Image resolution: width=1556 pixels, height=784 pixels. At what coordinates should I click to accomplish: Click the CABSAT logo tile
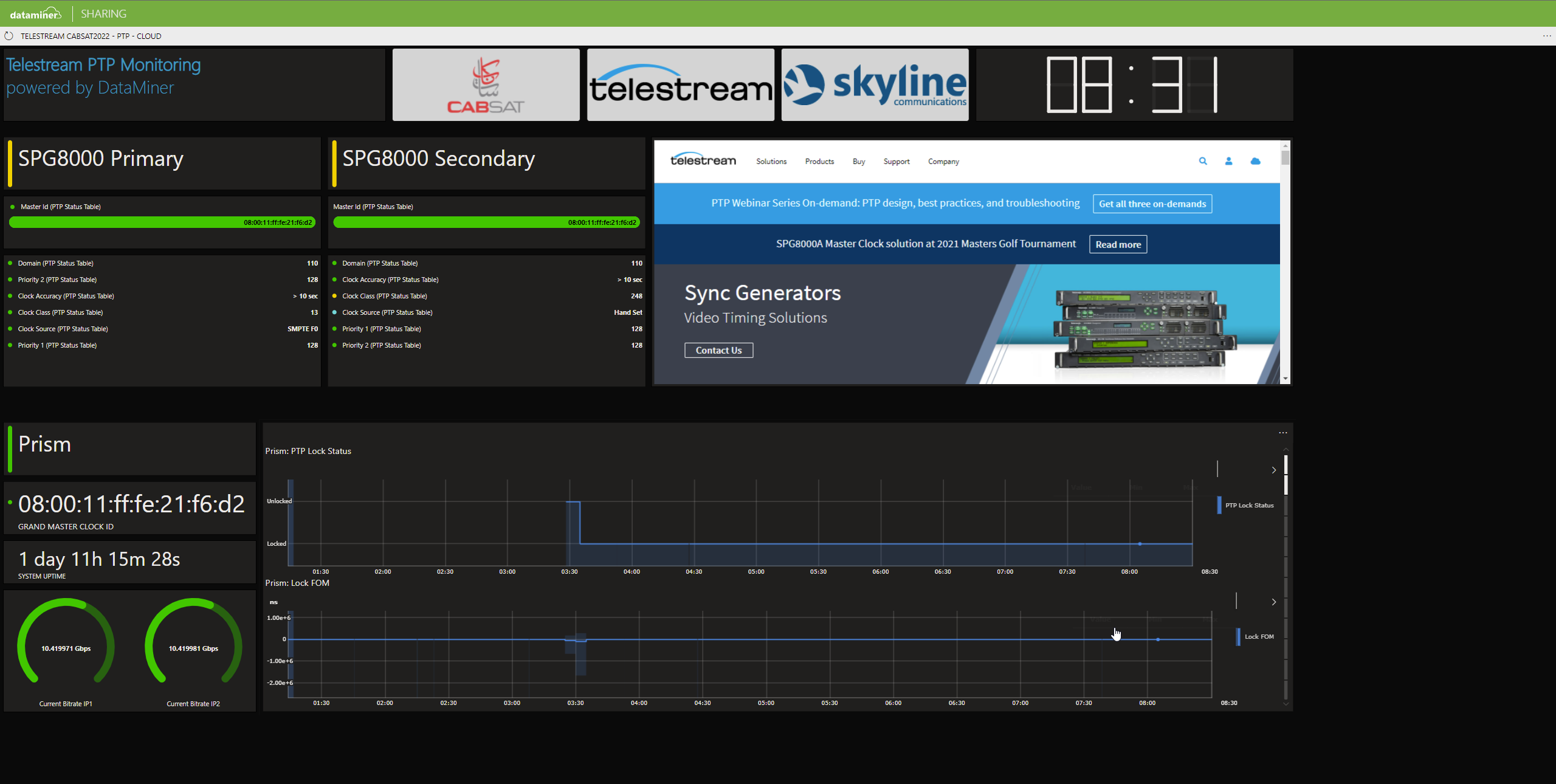point(486,85)
